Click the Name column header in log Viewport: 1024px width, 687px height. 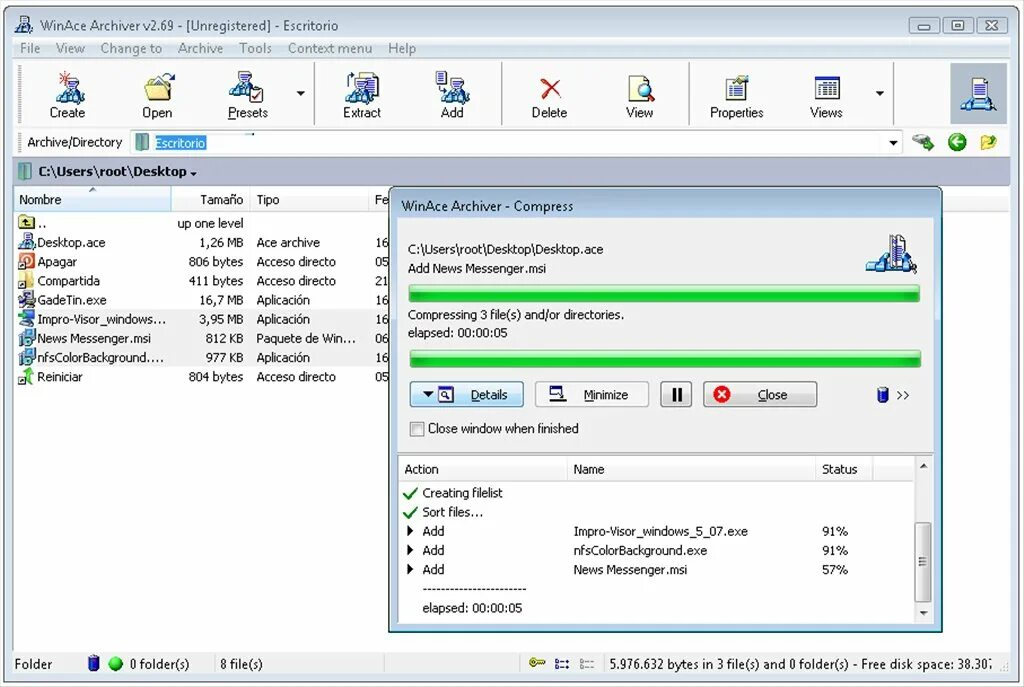pyautogui.click(x=690, y=469)
